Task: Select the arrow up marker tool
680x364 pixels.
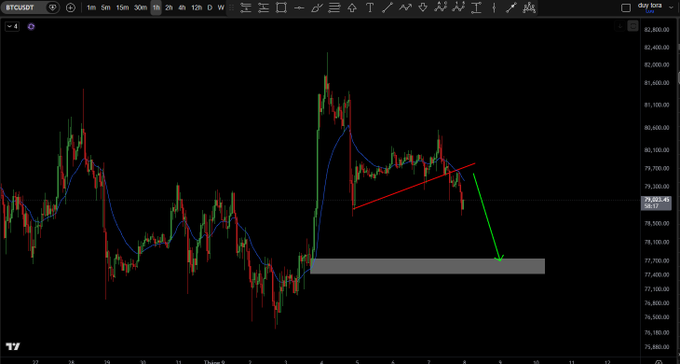Action: coord(352,7)
